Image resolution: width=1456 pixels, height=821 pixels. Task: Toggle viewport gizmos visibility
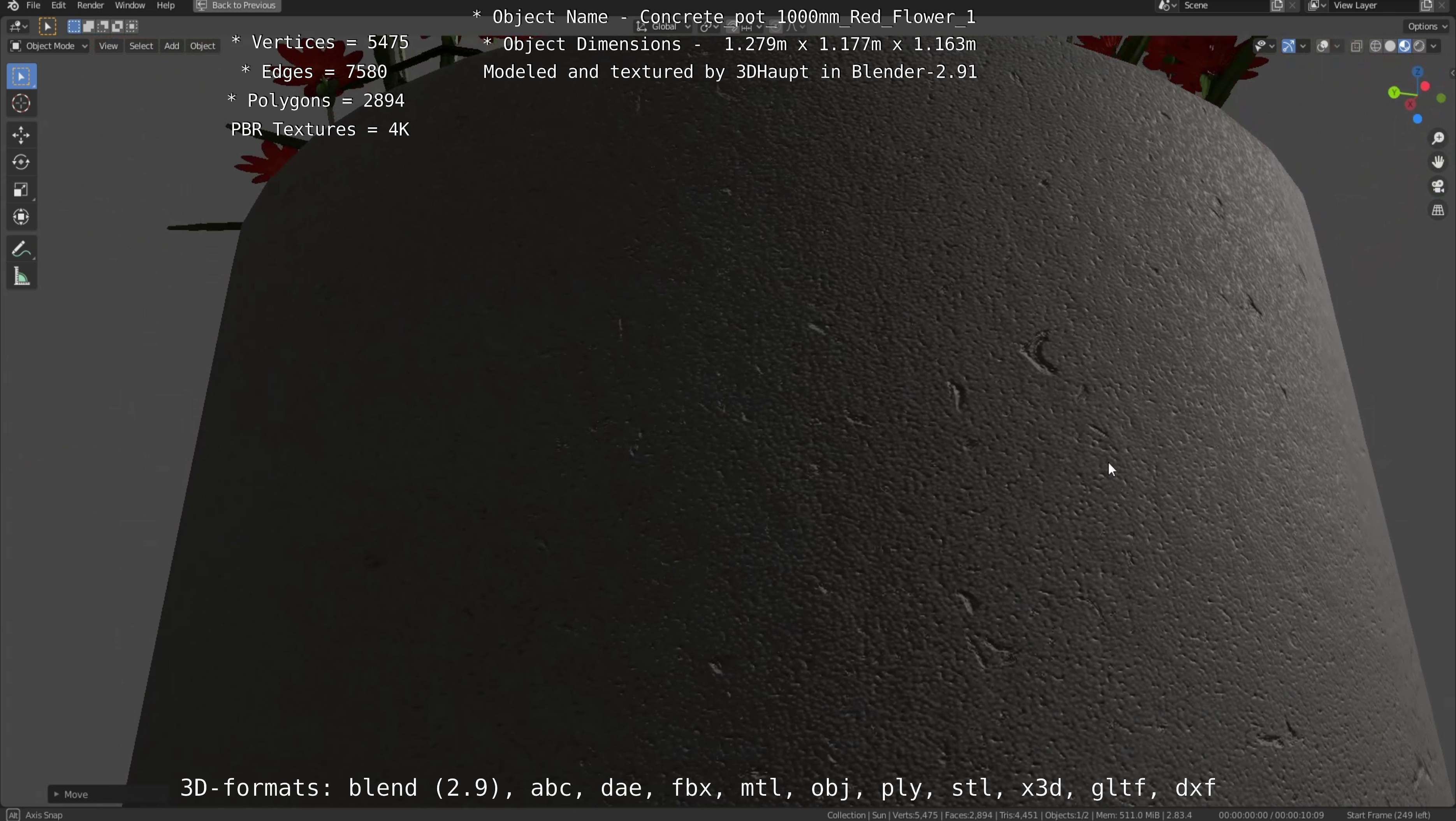pyautogui.click(x=1289, y=46)
